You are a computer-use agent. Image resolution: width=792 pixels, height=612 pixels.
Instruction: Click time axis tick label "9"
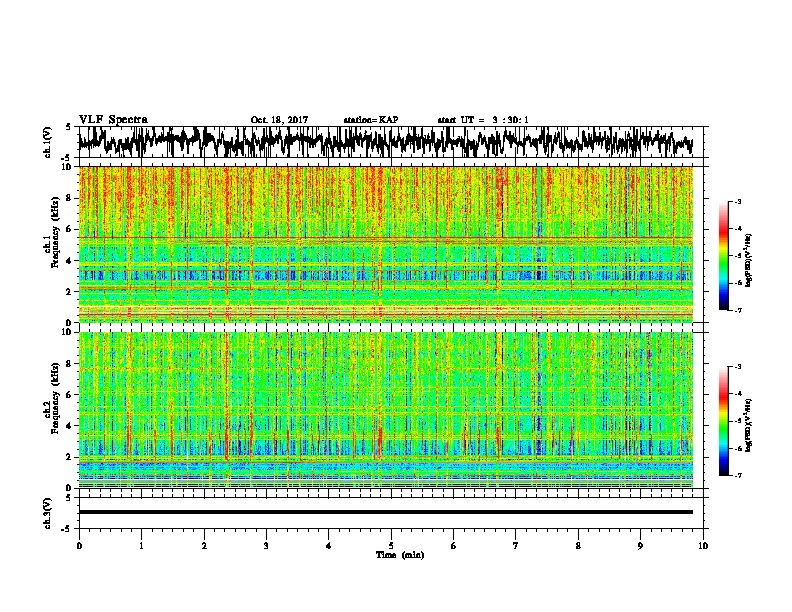pyautogui.click(x=640, y=545)
